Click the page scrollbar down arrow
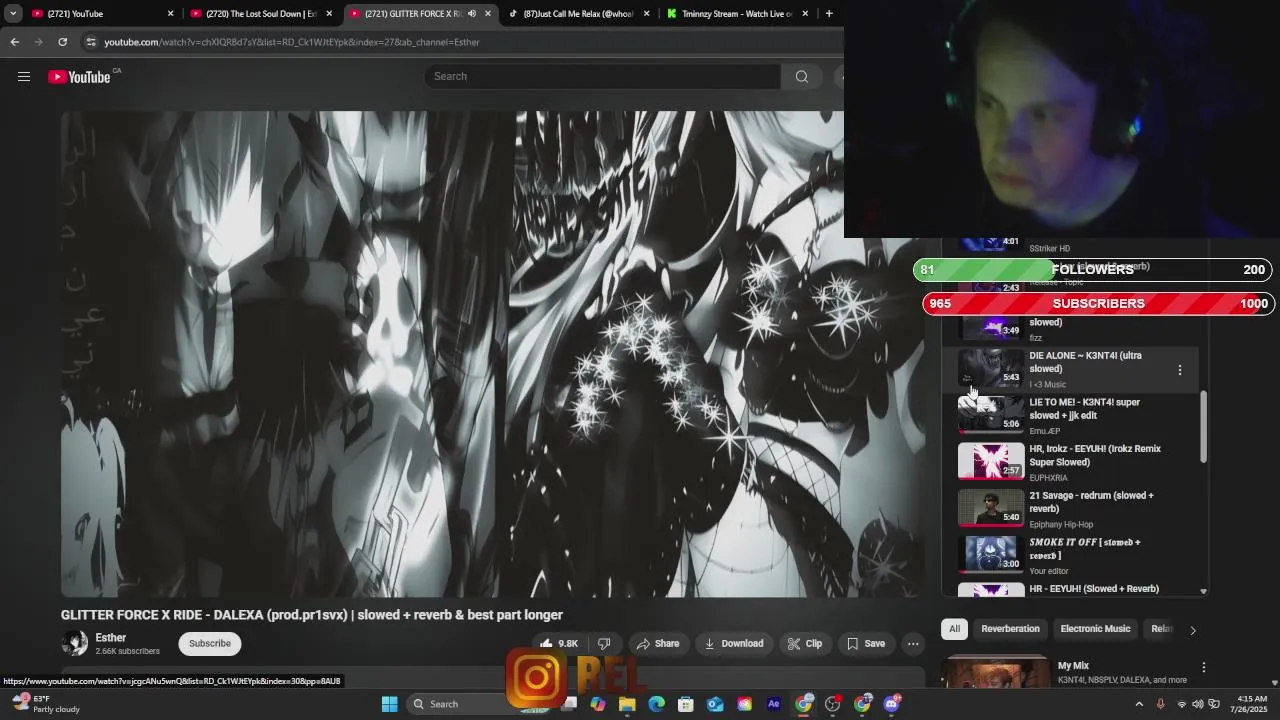Image resolution: width=1280 pixels, height=720 pixels. 1274,682
